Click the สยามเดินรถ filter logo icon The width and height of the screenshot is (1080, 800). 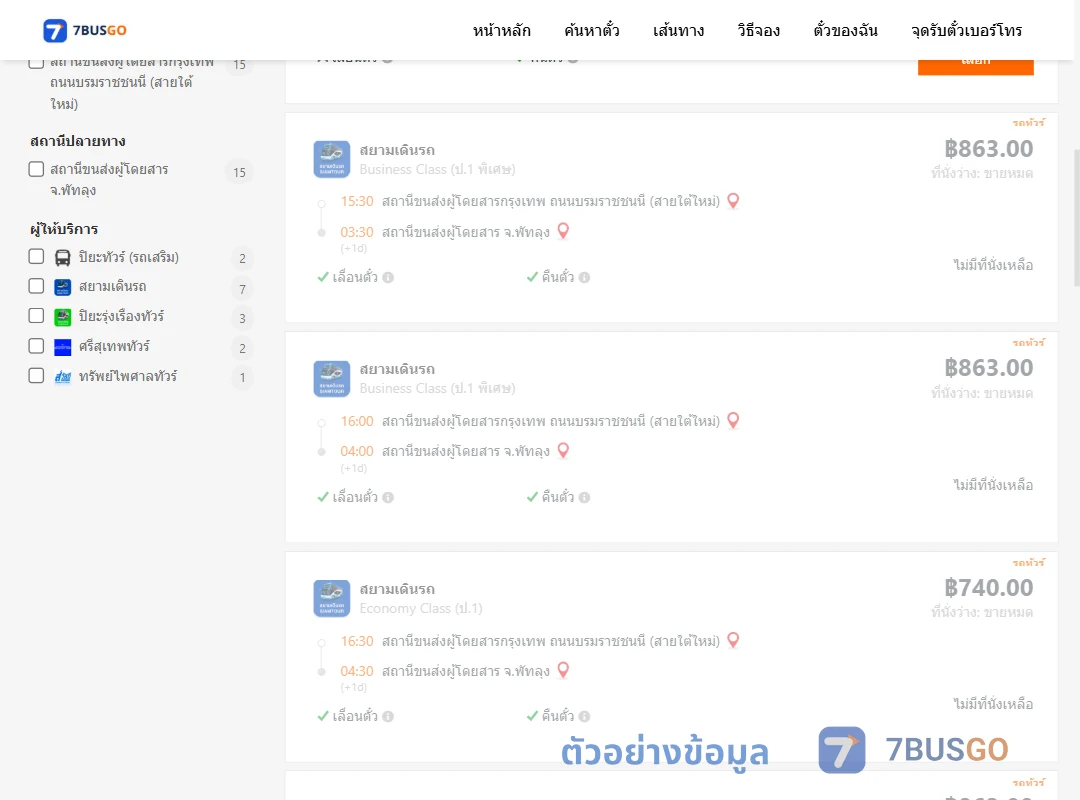[63, 287]
